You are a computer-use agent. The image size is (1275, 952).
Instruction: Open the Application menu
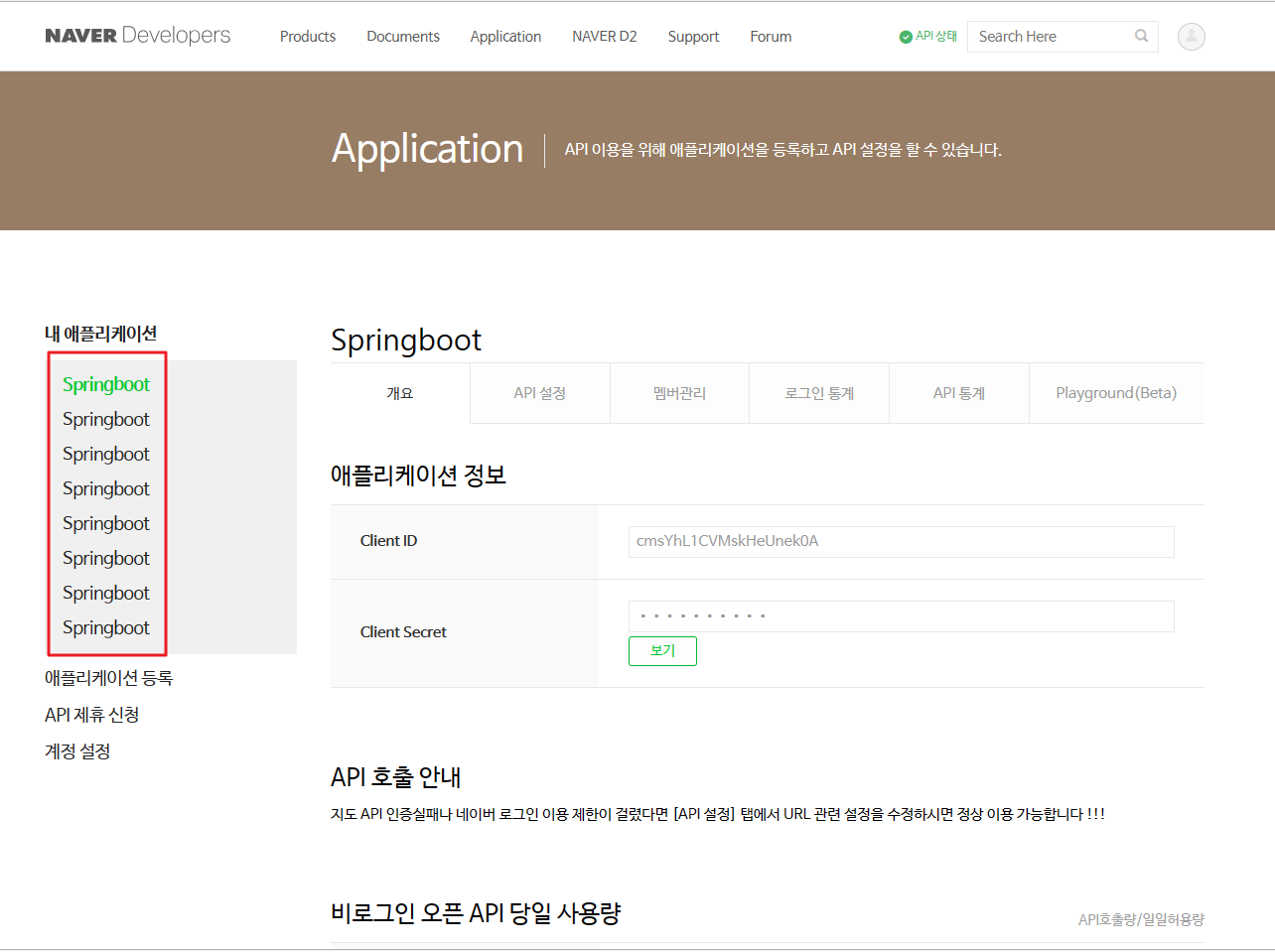pyautogui.click(x=505, y=37)
